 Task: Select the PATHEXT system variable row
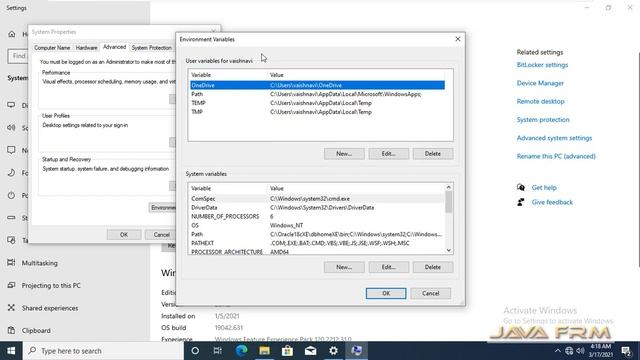click(317, 243)
